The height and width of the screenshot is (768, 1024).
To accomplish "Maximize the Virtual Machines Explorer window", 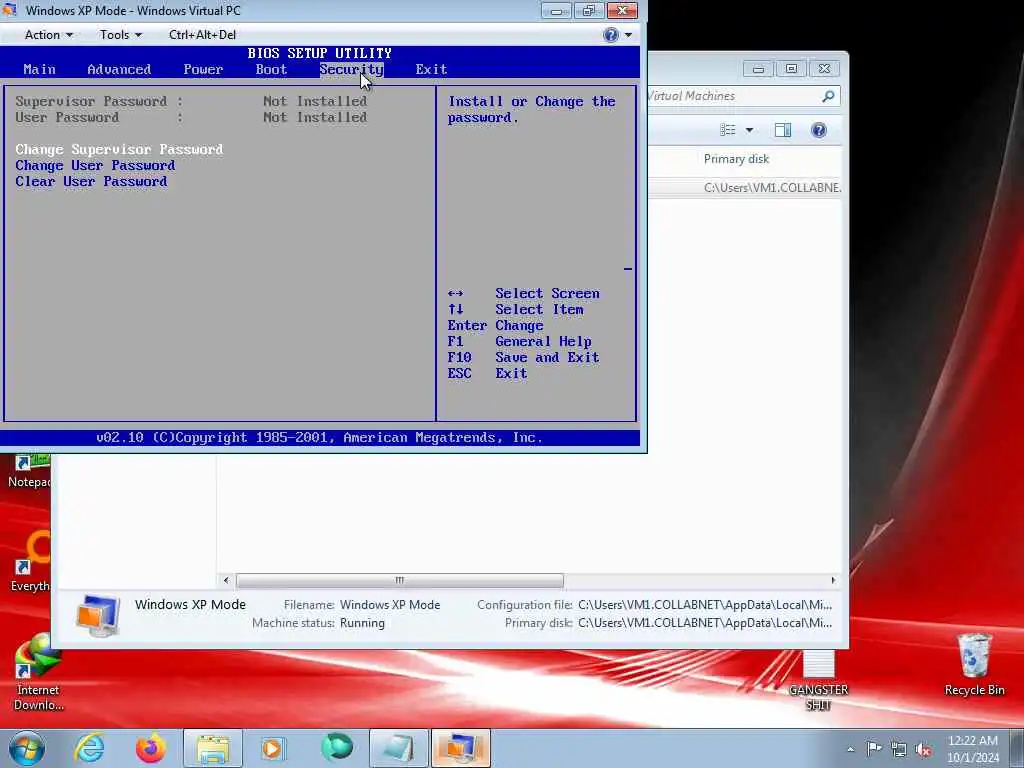I will click(x=791, y=69).
